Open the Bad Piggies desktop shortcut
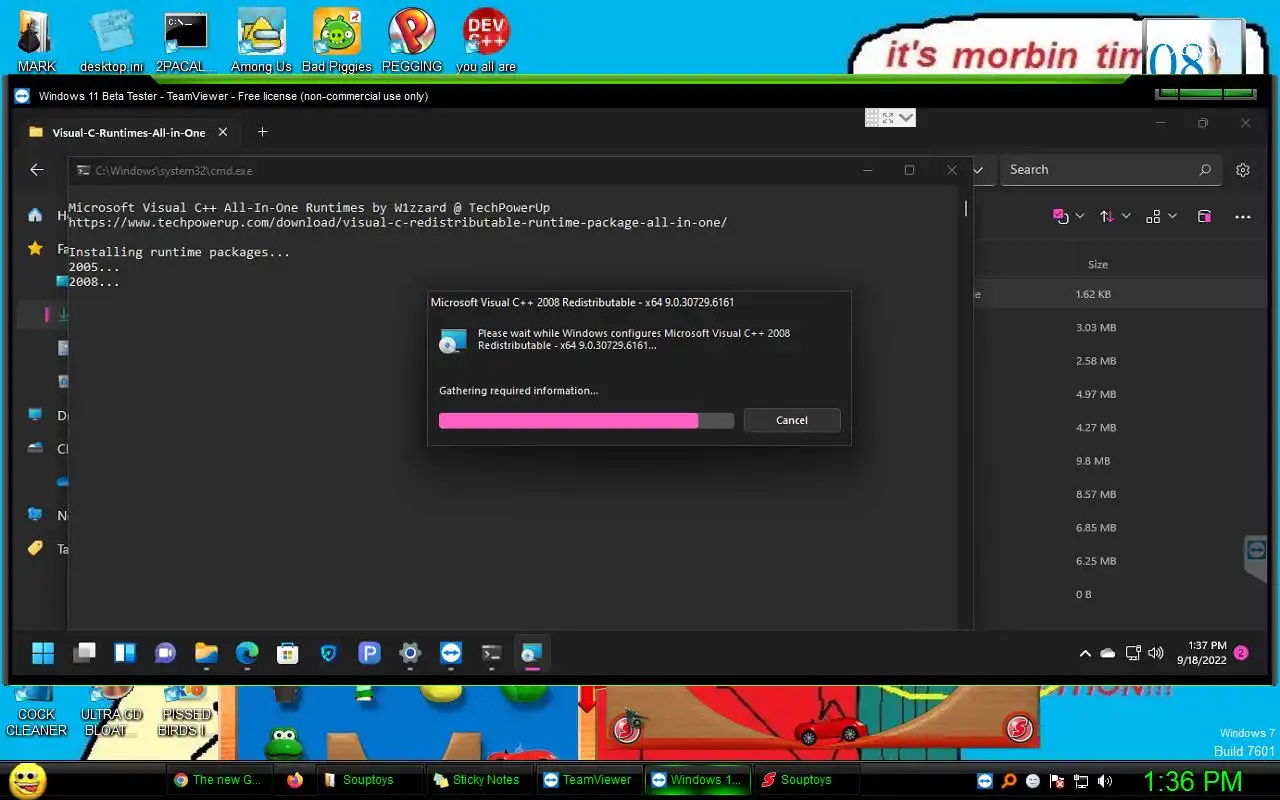This screenshot has width=1280, height=800. point(337,41)
